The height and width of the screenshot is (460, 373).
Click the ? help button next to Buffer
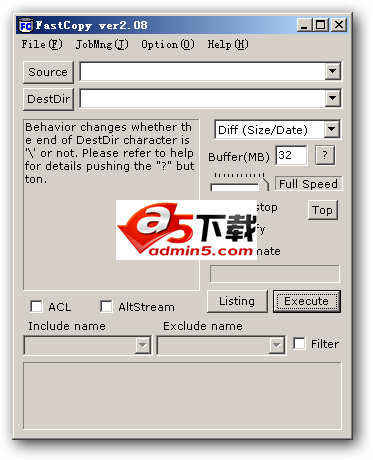(x=325, y=155)
